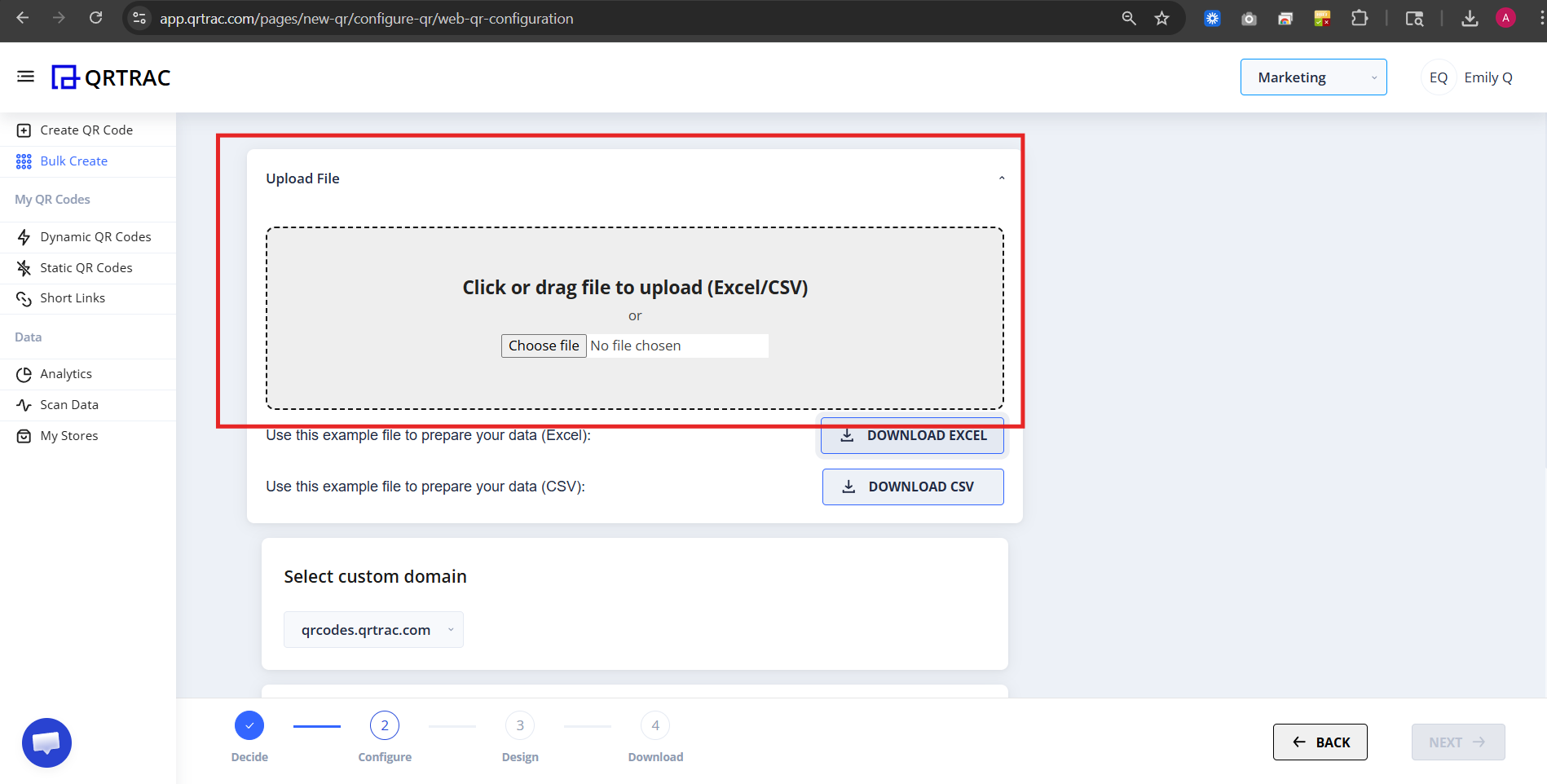Click Choose file to upload data
1547x784 pixels.
click(543, 345)
